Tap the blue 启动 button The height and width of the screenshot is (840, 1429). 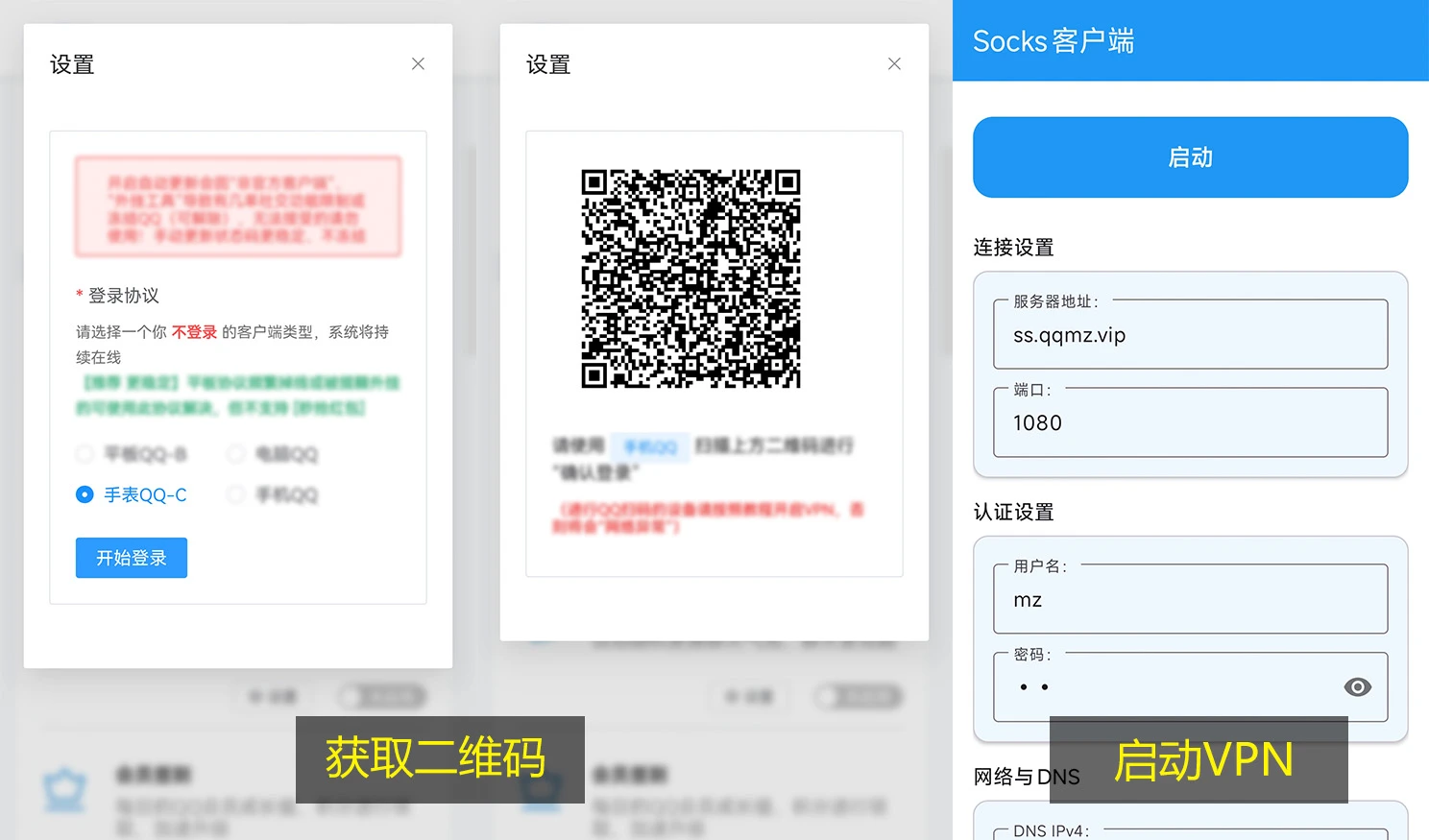pos(1190,157)
